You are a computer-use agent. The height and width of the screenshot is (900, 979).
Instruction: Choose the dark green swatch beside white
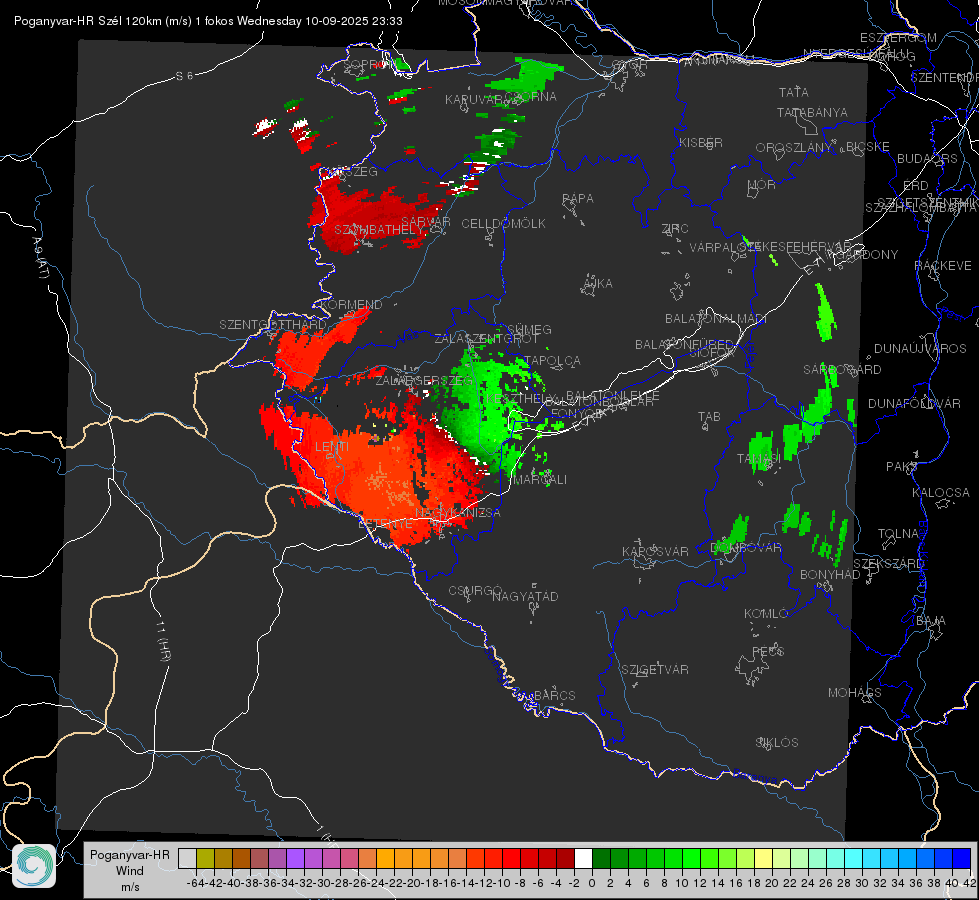601,858
